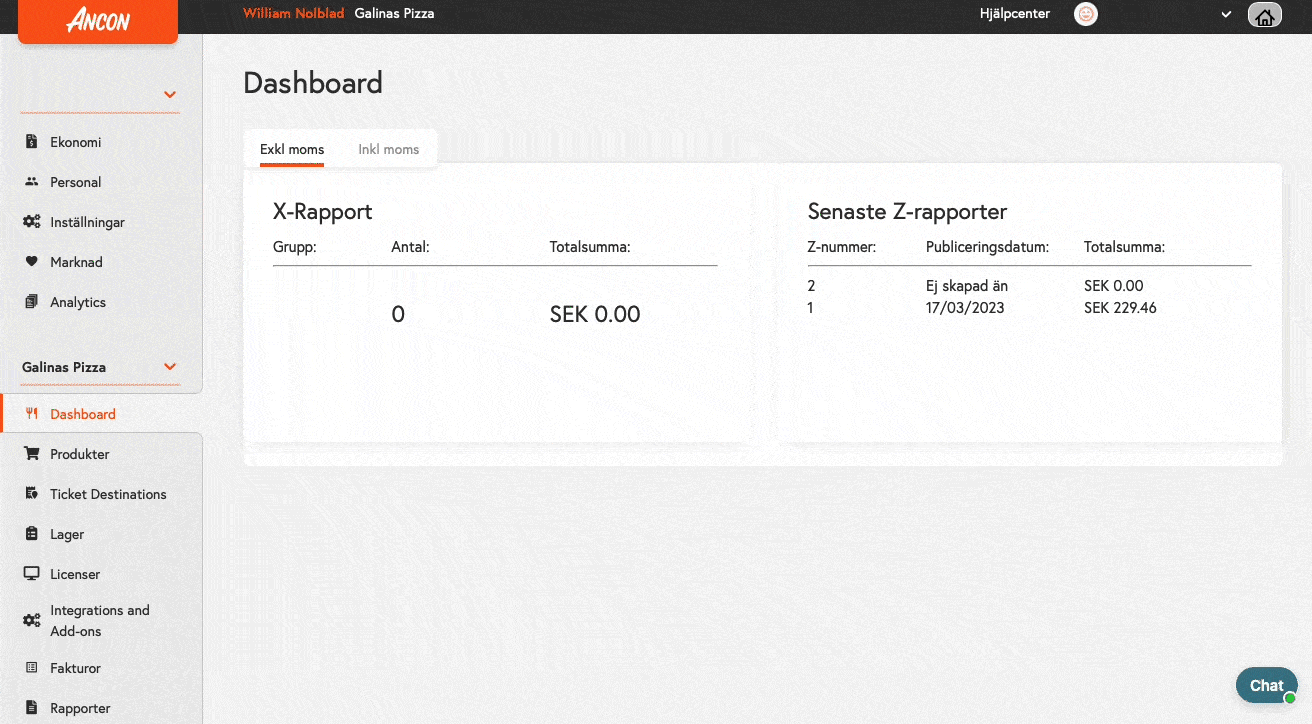Collapse the Galinas Pizza sidebar group
Screen dimensions: 1312x724
(170, 367)
